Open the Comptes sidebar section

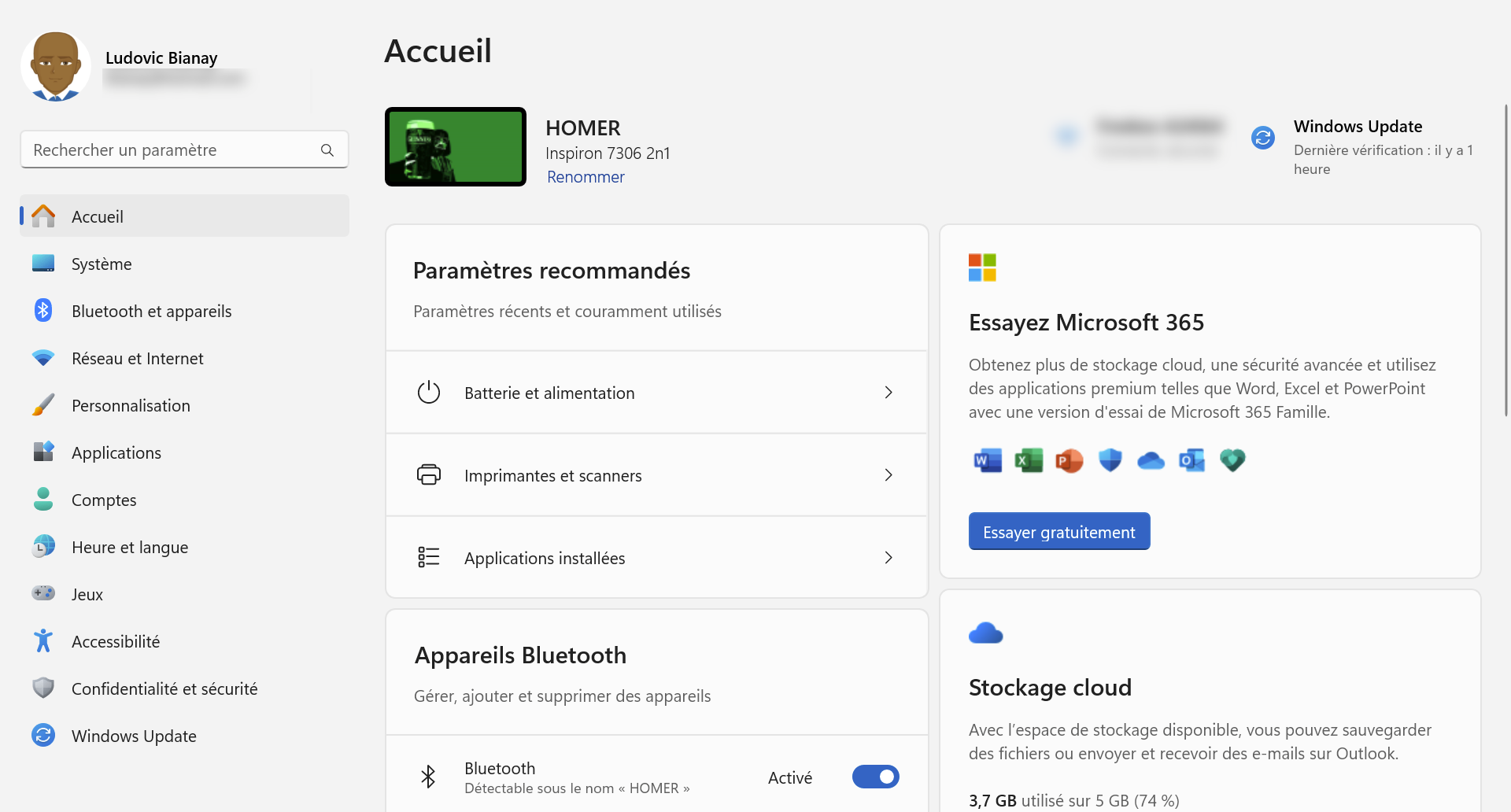(104, 500)
